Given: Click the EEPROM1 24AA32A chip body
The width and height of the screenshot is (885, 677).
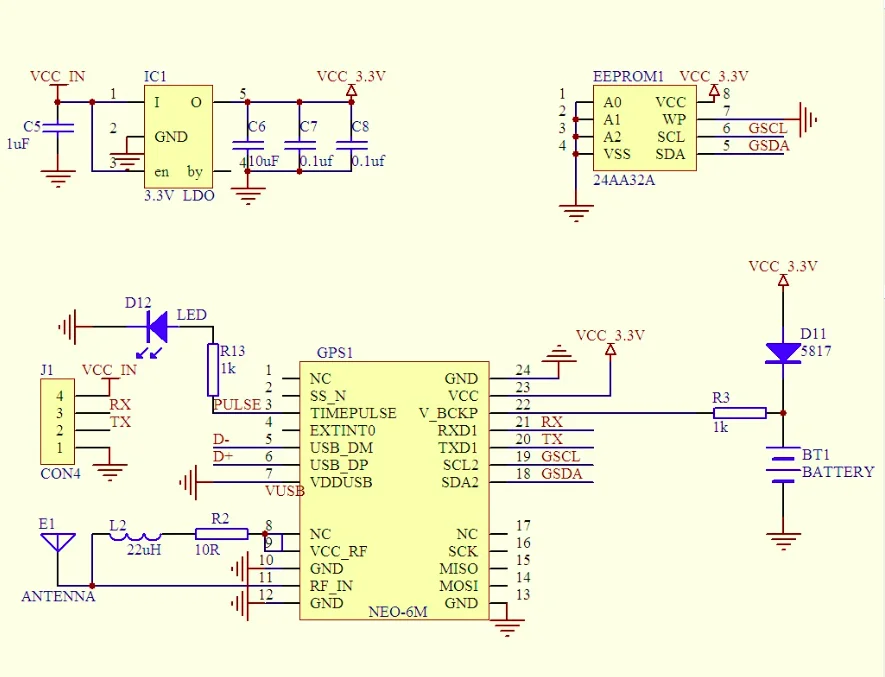Looking at the screenshot, I should pyautogui.click(x=644, y=128).
